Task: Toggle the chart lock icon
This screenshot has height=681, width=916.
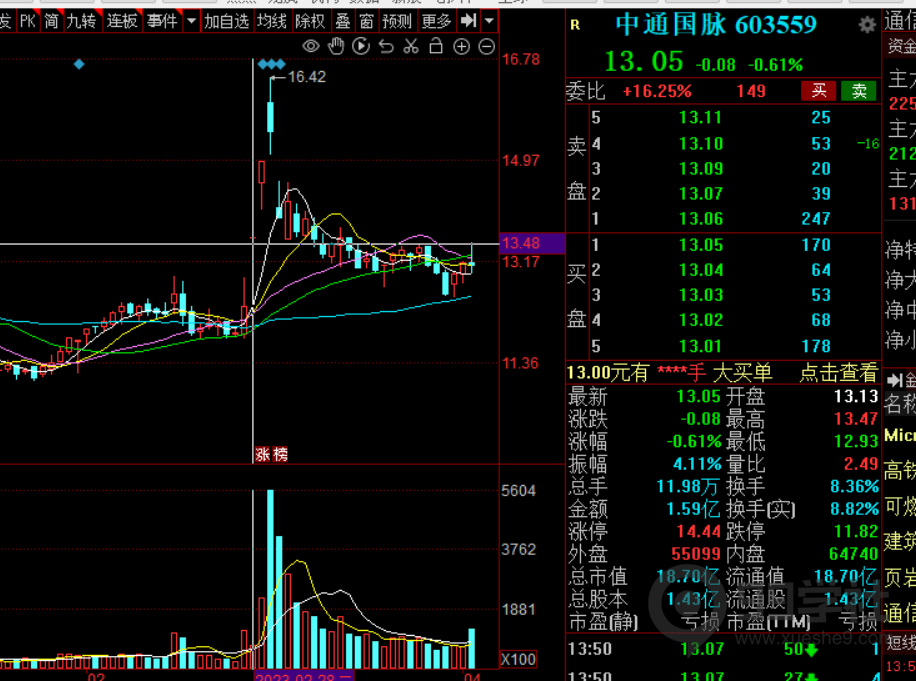Action: tap(436, 46)
